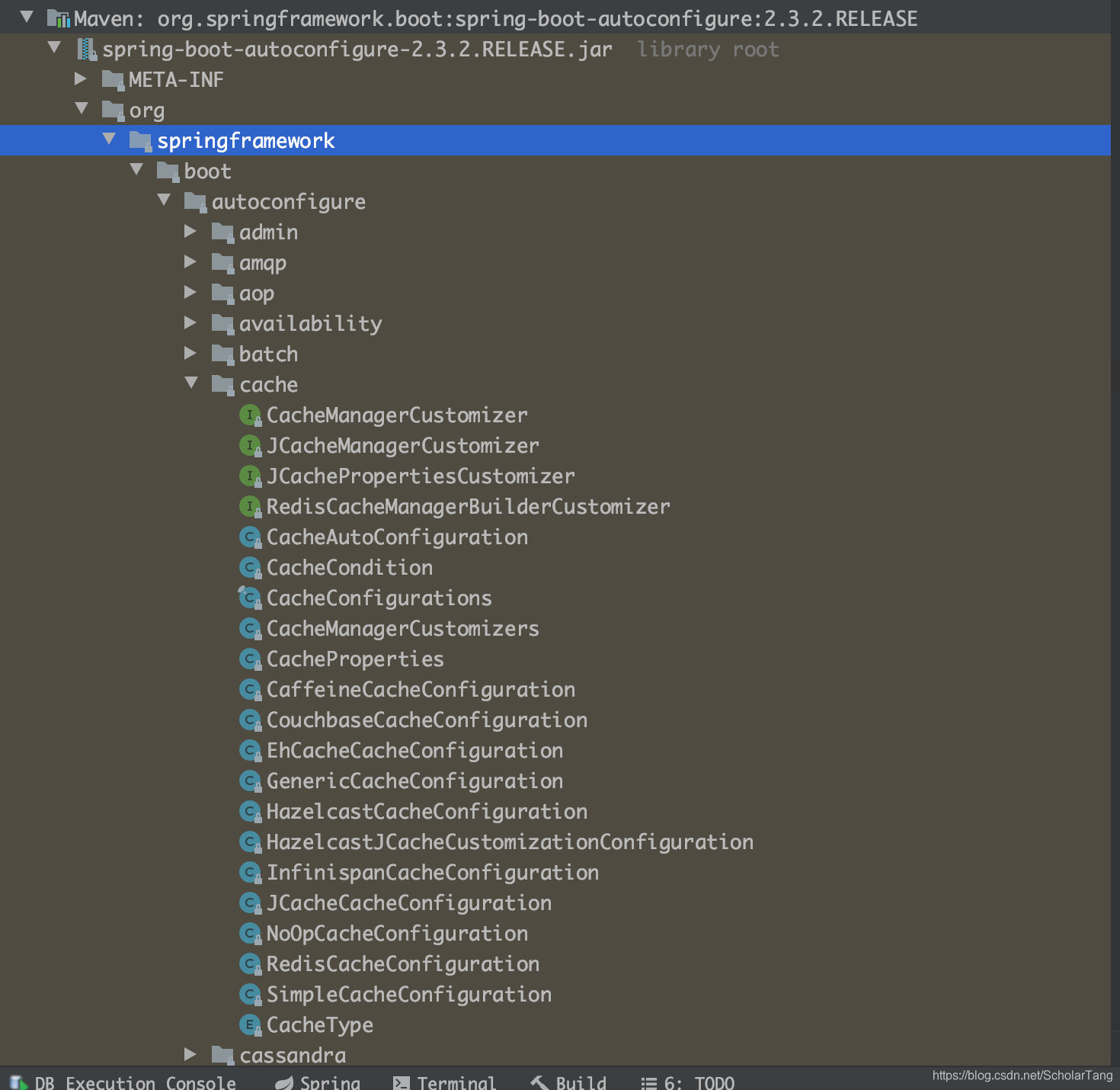Collapse the boot package arrow

tap(136, 169)
